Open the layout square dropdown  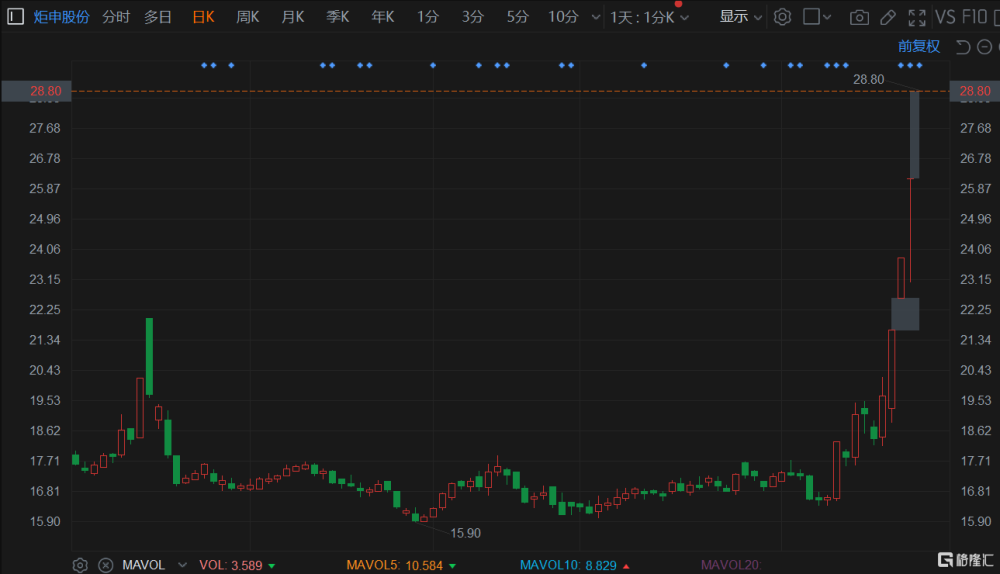(x=817, y=17)
